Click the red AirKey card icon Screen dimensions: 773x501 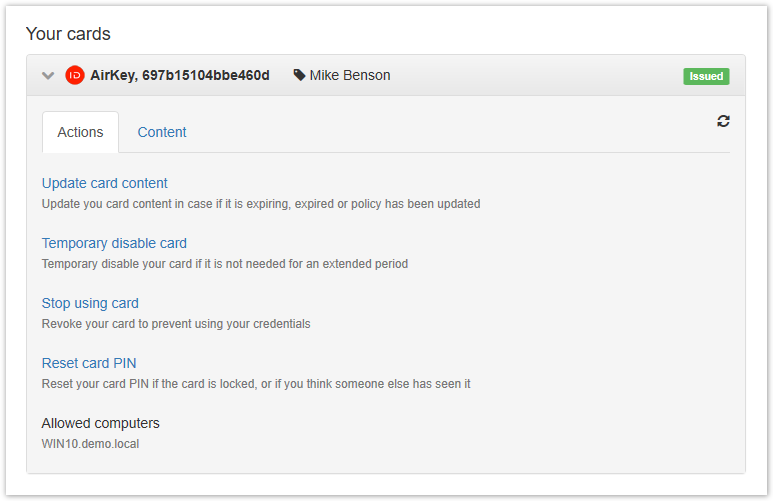pyautogui.click(x=74, y=76)
